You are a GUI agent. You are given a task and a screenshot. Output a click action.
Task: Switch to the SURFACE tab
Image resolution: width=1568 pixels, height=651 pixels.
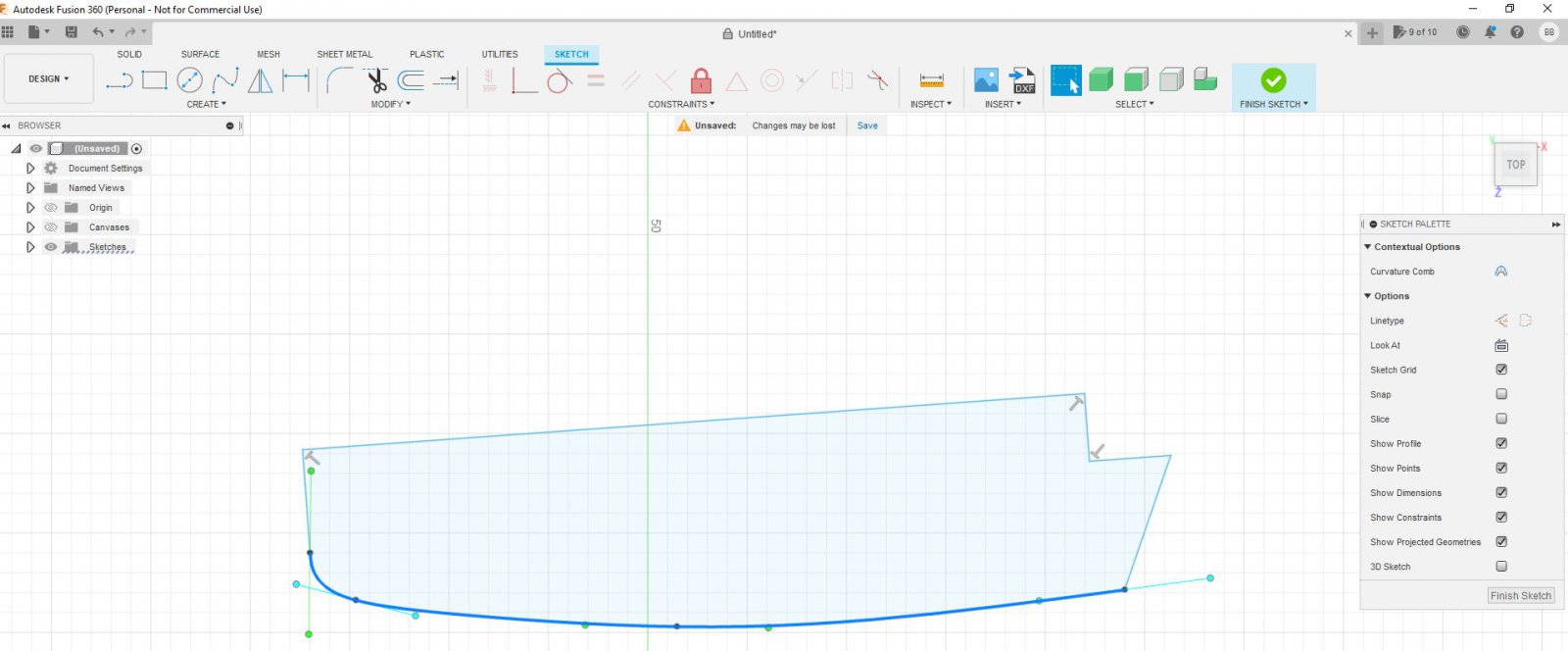click(x=200, y=55)
